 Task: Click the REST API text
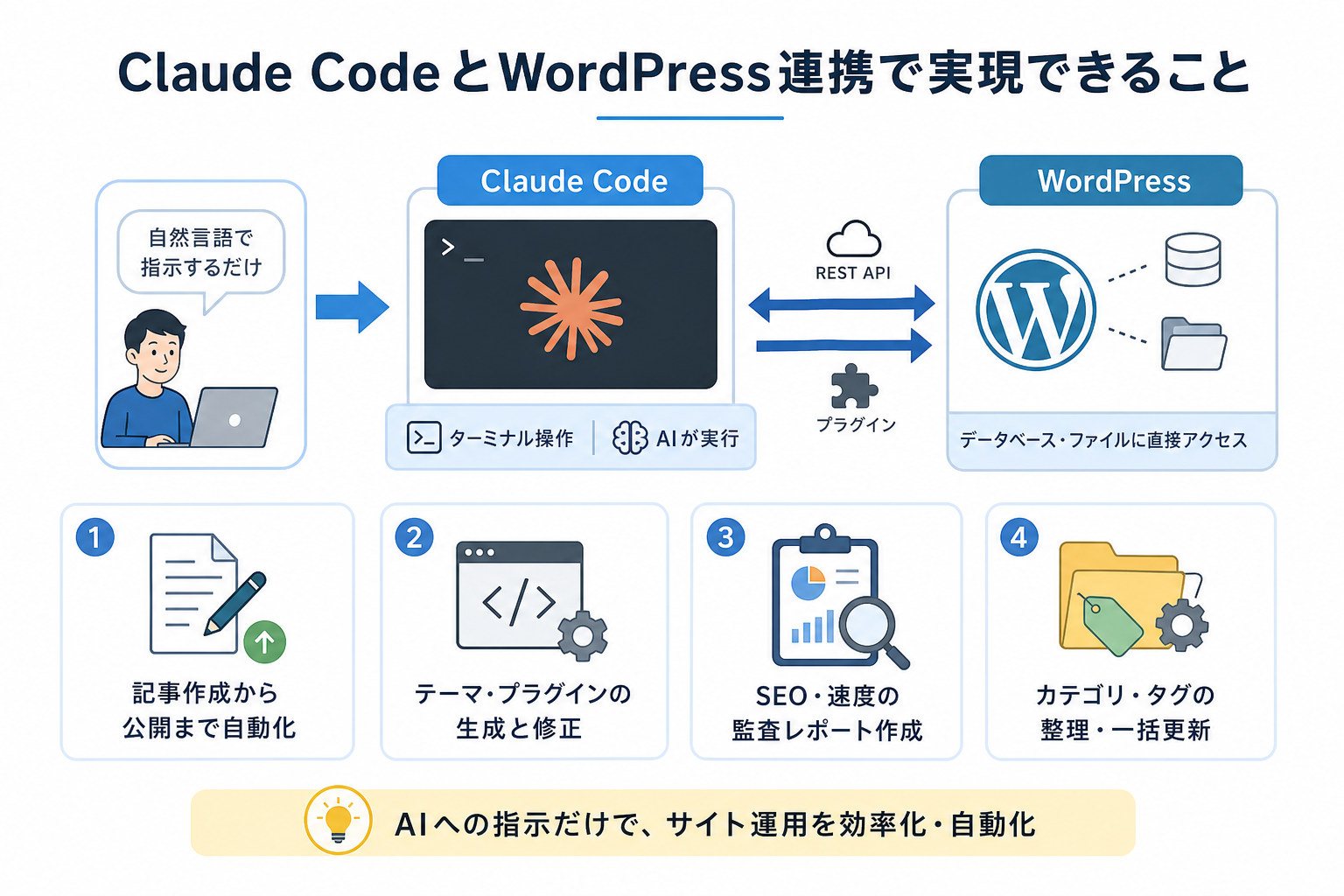click(853, 273)
